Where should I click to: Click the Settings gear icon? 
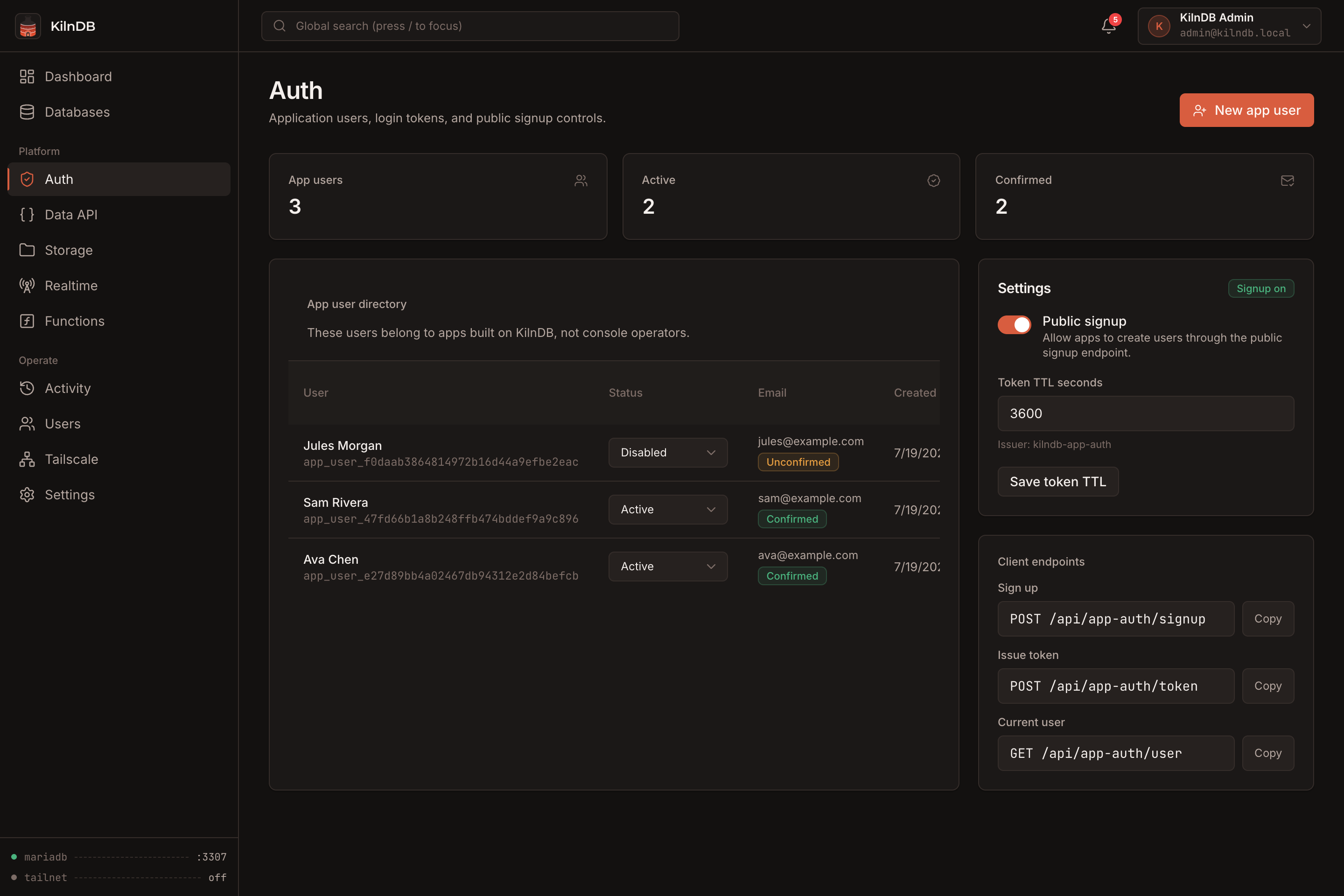pos(27,495)
